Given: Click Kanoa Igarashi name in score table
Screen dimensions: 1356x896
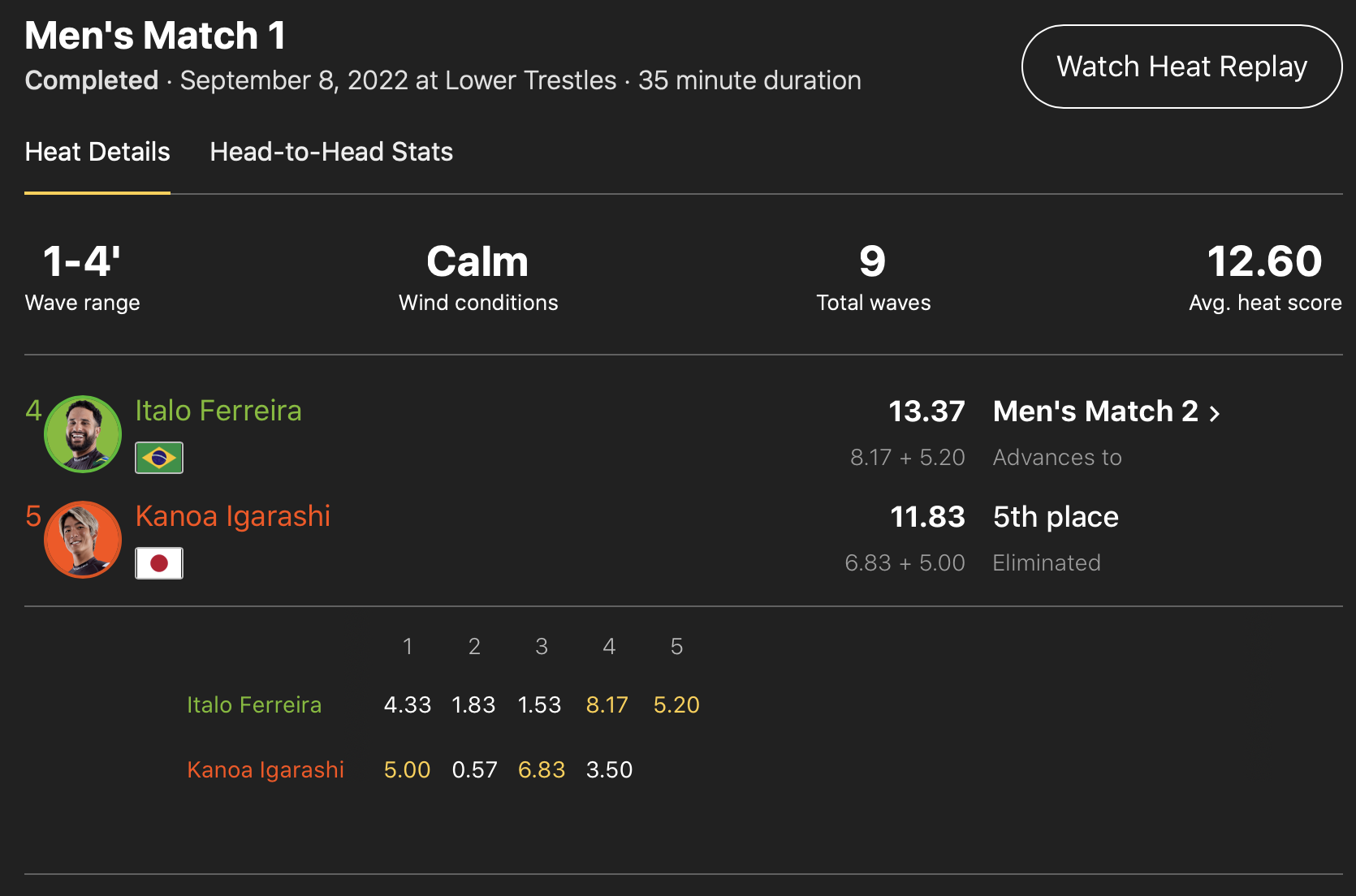Looking at the screenshot, I should (266, 769).
